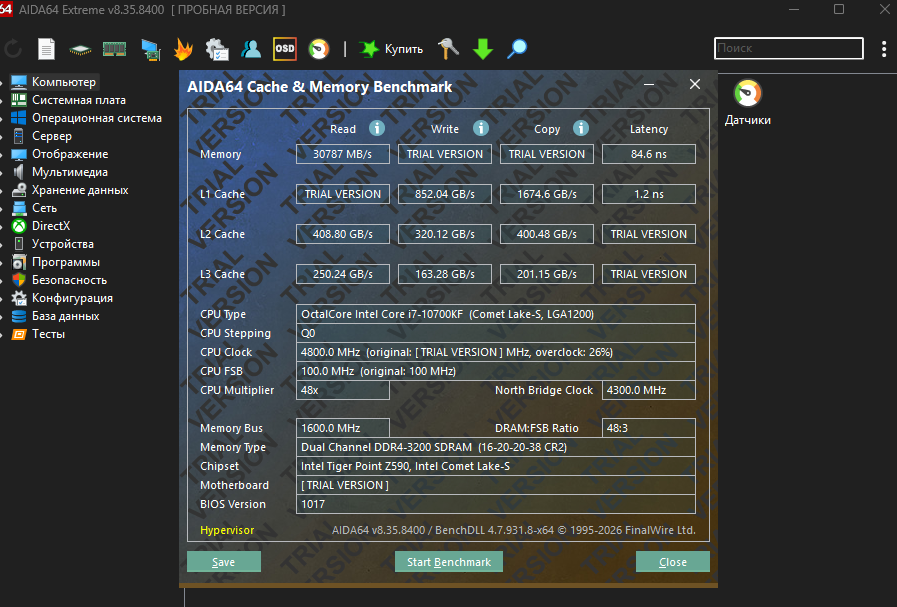
Task: Click the network computer toolbar icon
Action: (151, 50)
